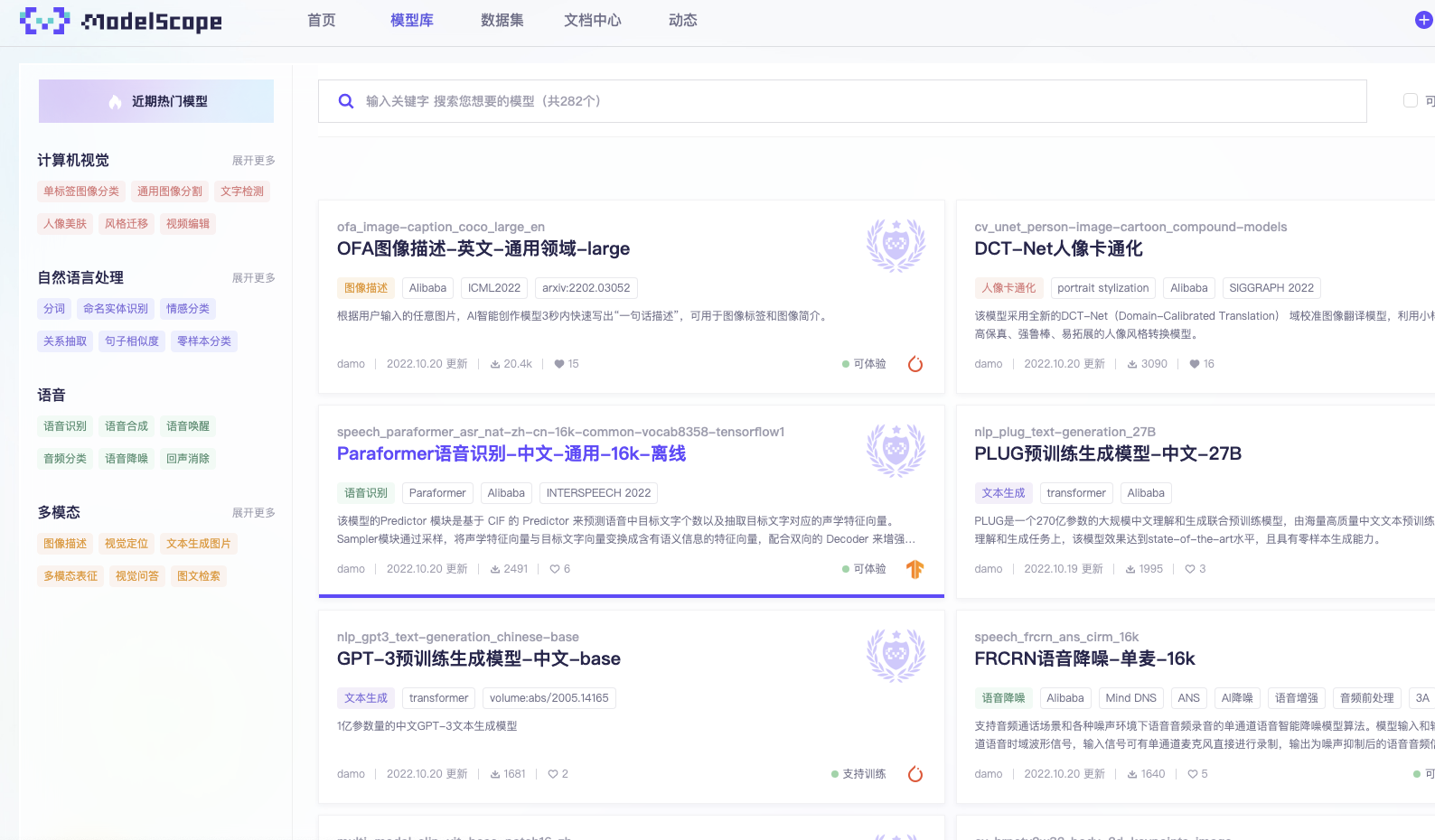This screenshot has width=1435, height=840.
Task: Expand more under 多模态
Action: point(254,513)
